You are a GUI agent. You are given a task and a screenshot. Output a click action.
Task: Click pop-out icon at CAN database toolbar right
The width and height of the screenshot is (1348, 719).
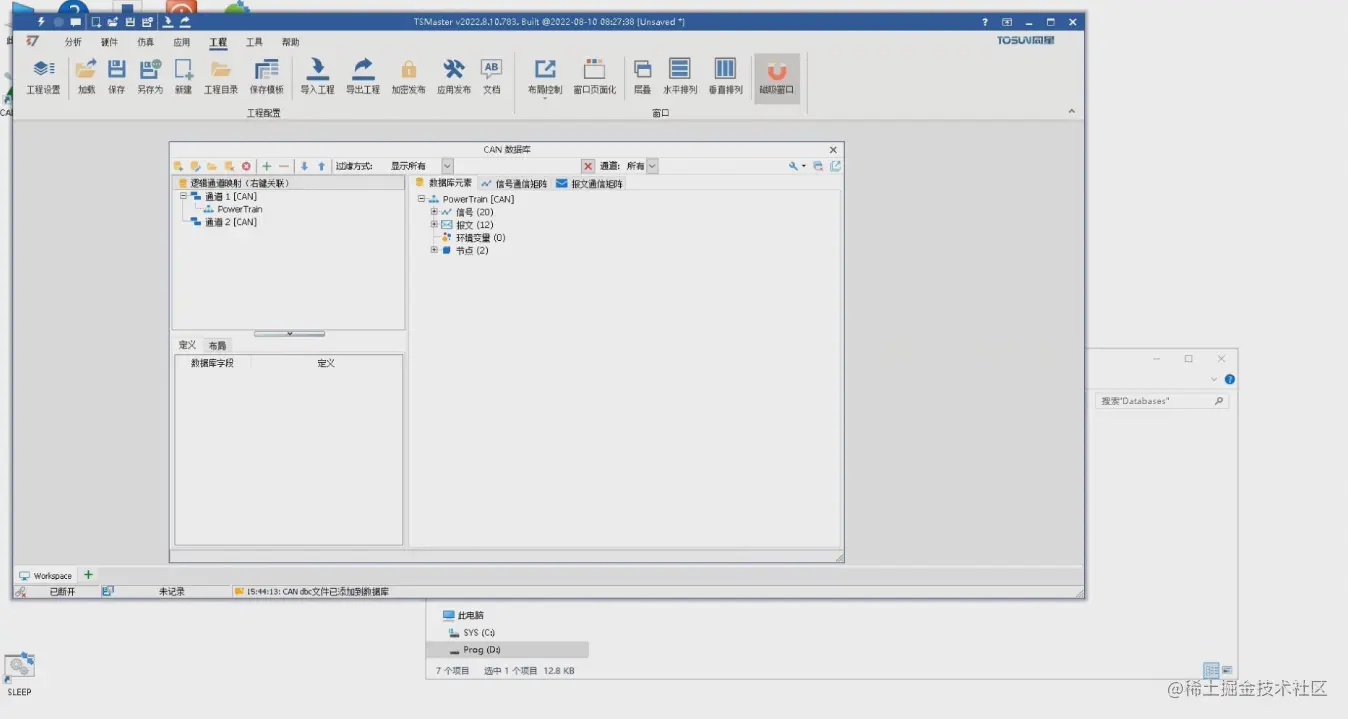pos(836,166)
